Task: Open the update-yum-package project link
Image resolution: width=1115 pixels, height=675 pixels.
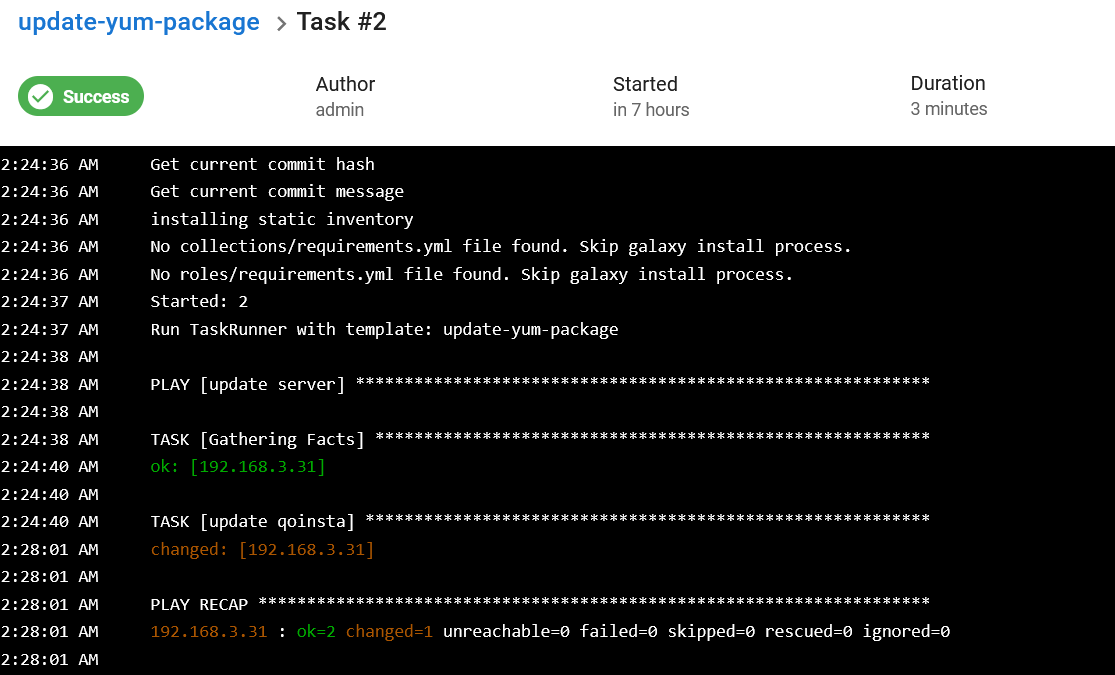Action: [138, 21]
